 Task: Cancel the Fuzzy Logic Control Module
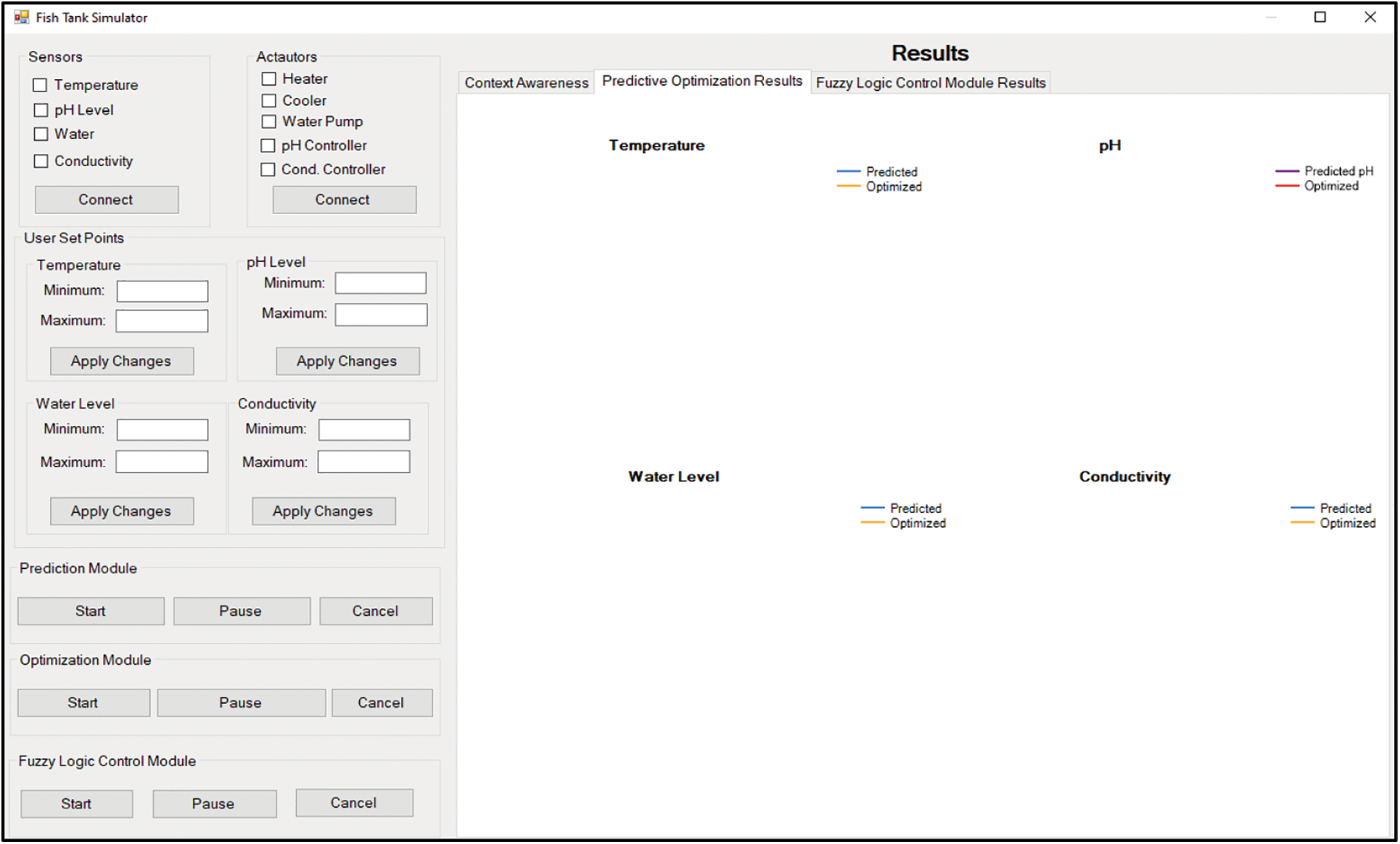[353, 803]
